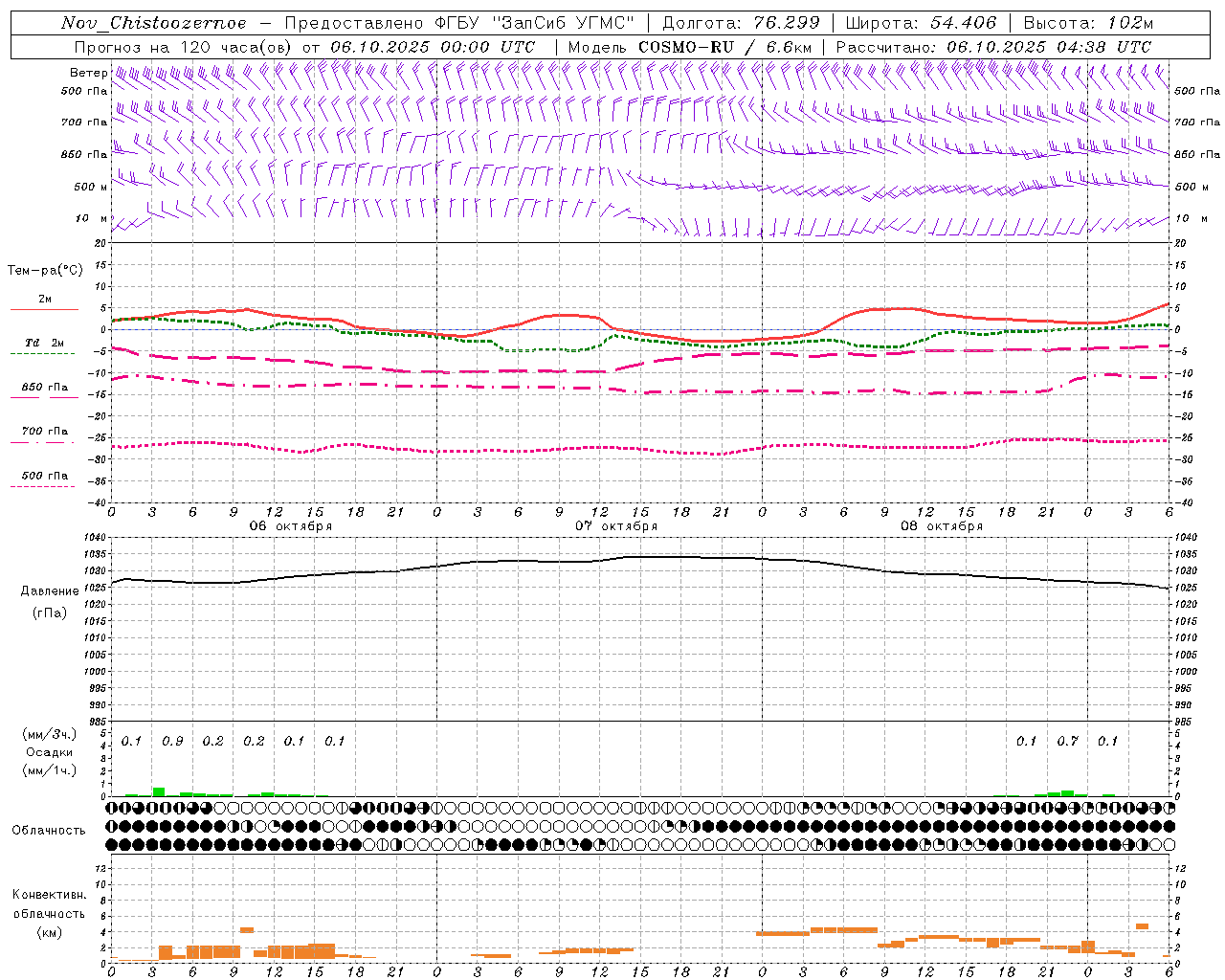The height and width of the screenshot is (980, 1225).
Task: Click the (мм/1ч.) unit label
Action: pos(49,770)
